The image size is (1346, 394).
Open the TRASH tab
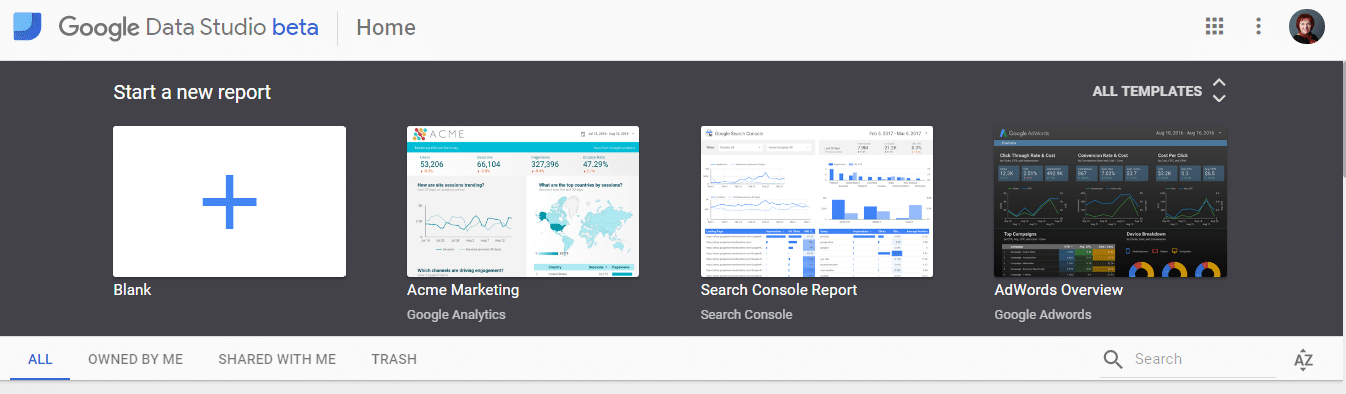(394, 359)
